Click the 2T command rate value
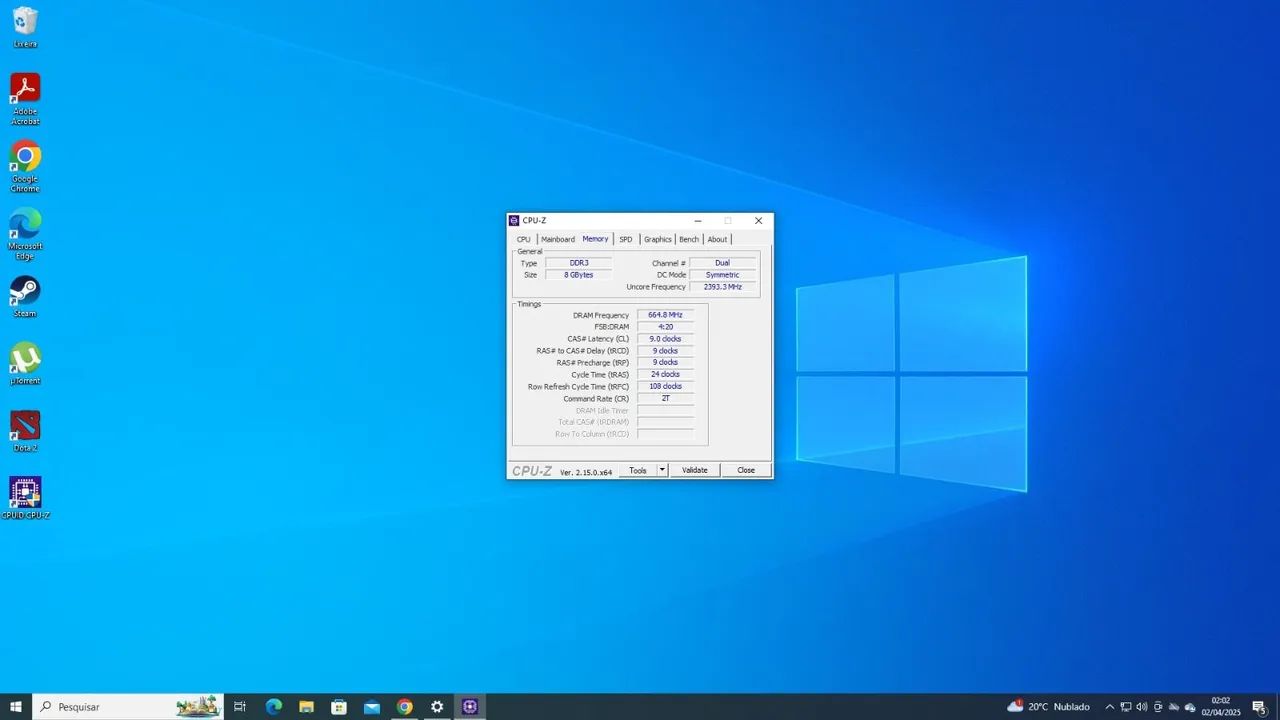 [x=665, y=399]
